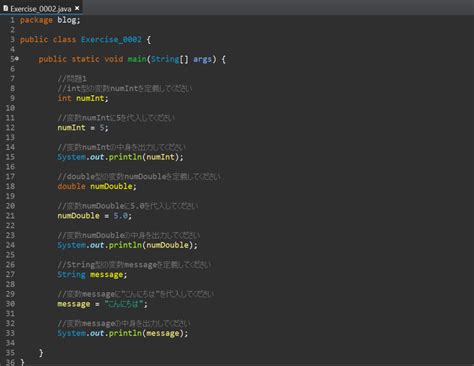Click 'System.out.println(numInt);' statement

[120, 157]
